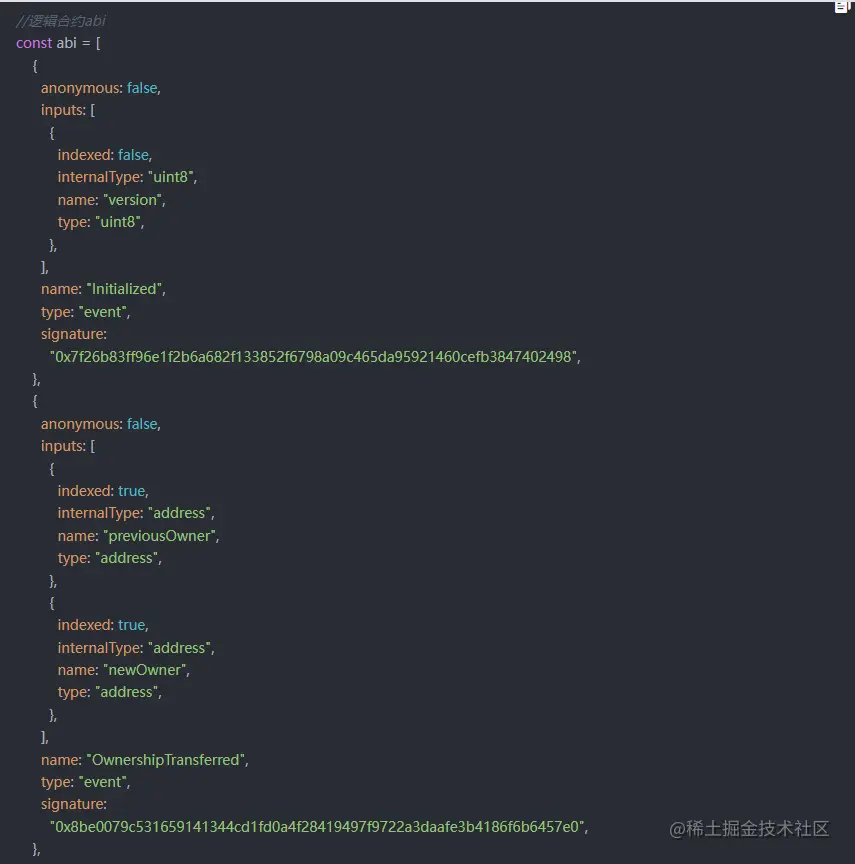This screenshot has height=864, width=855.
Task: Click indexed: true above previousOwner
Action: click(103, 491)
